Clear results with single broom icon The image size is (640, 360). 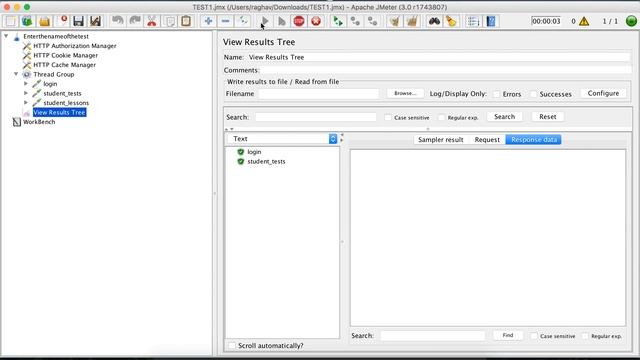[x=394, y=21]
